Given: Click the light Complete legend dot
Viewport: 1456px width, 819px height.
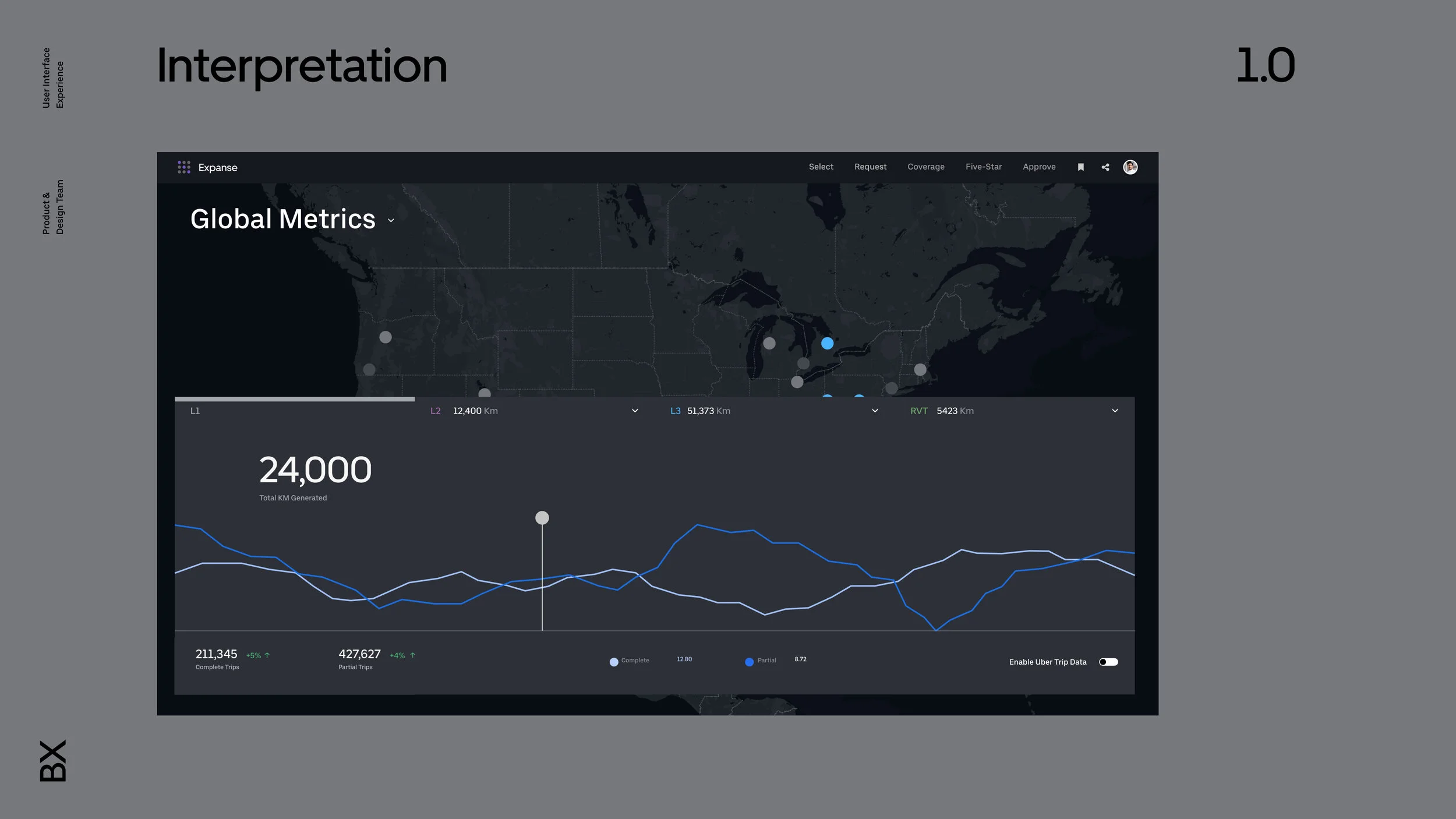Looking at the screenshot, I should (614, 662).
